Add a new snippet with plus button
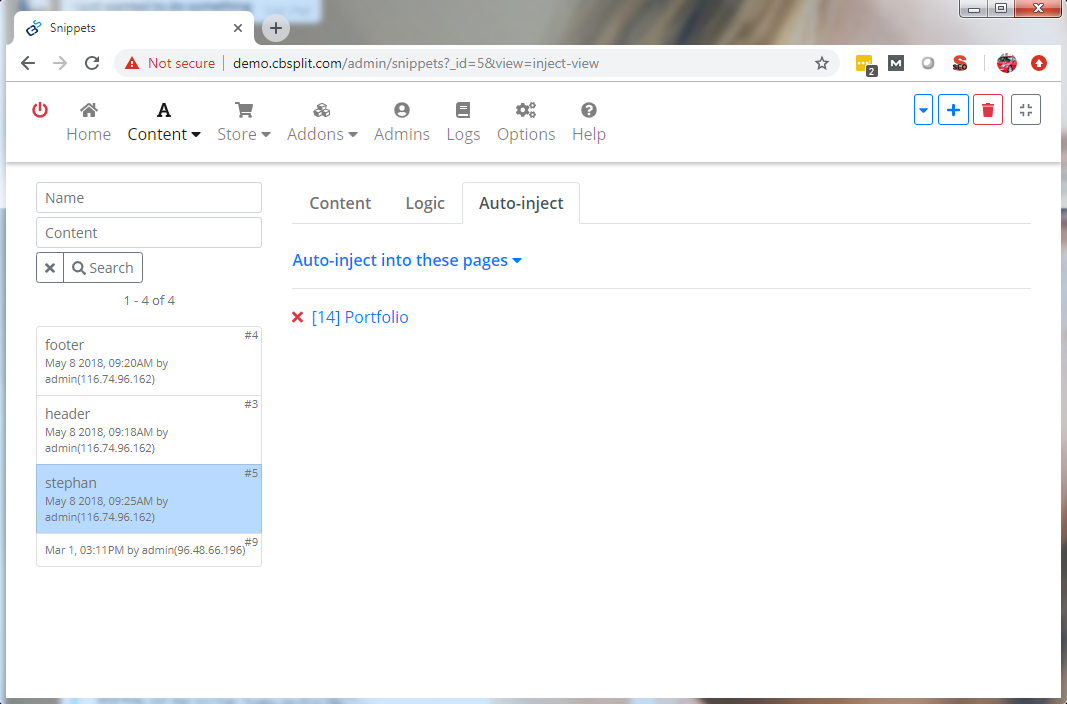 [x=953, y=110]
